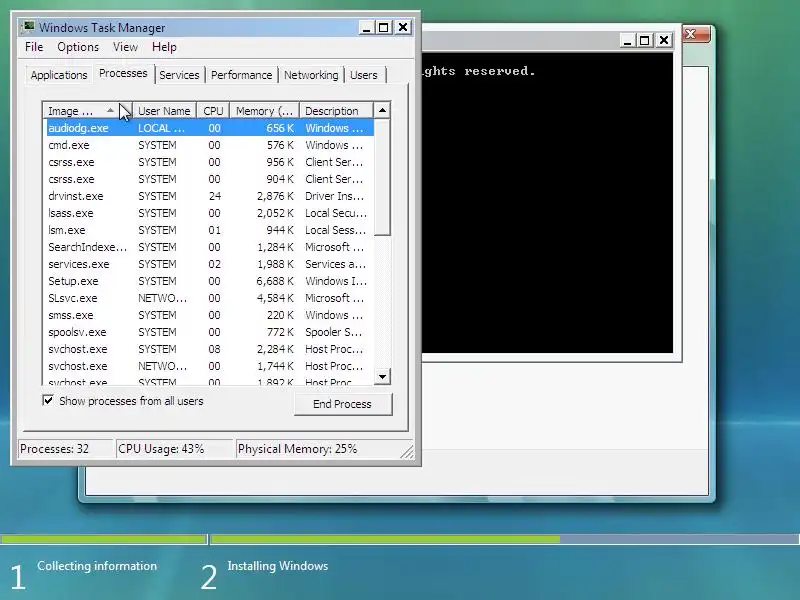Open the File menu

click(34, 47)
